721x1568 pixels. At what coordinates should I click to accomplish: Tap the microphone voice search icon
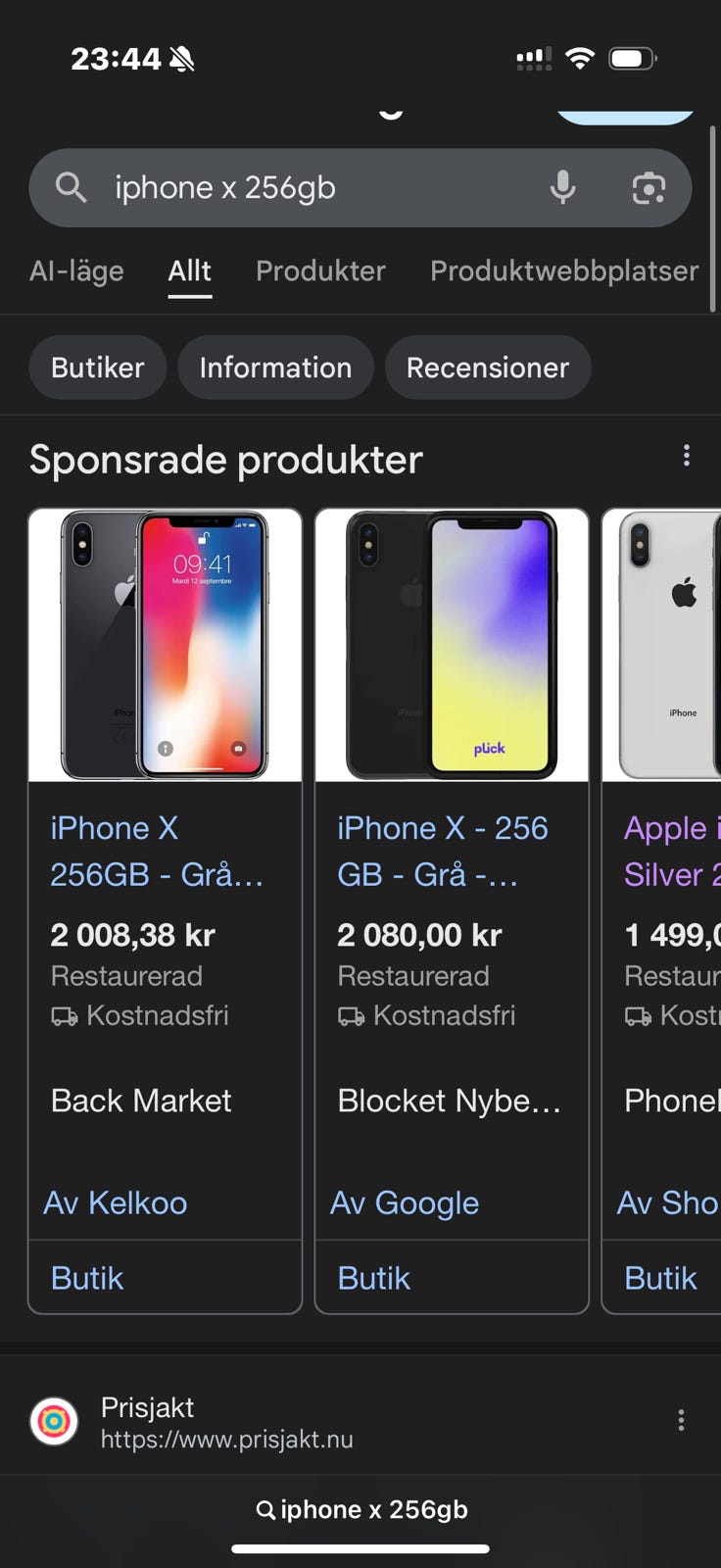[x=562, y=187]
